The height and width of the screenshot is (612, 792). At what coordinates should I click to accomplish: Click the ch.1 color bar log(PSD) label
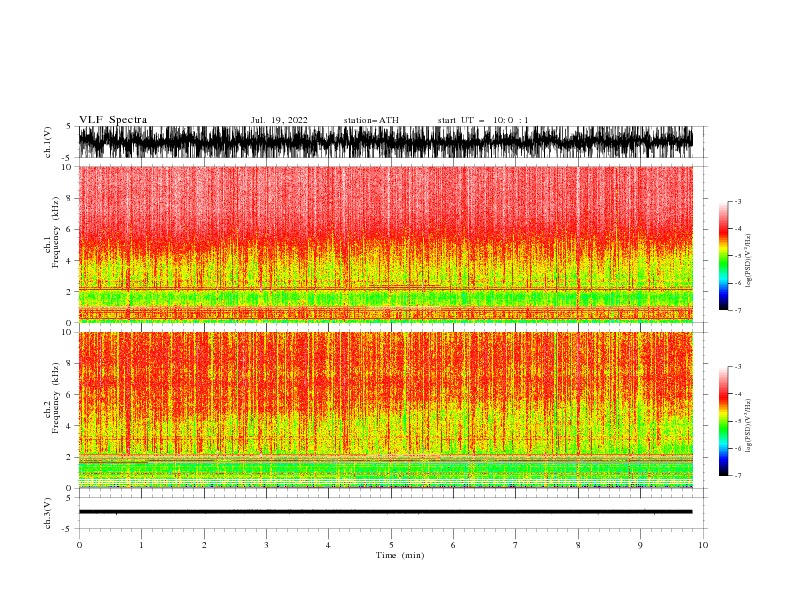[748, 261]
